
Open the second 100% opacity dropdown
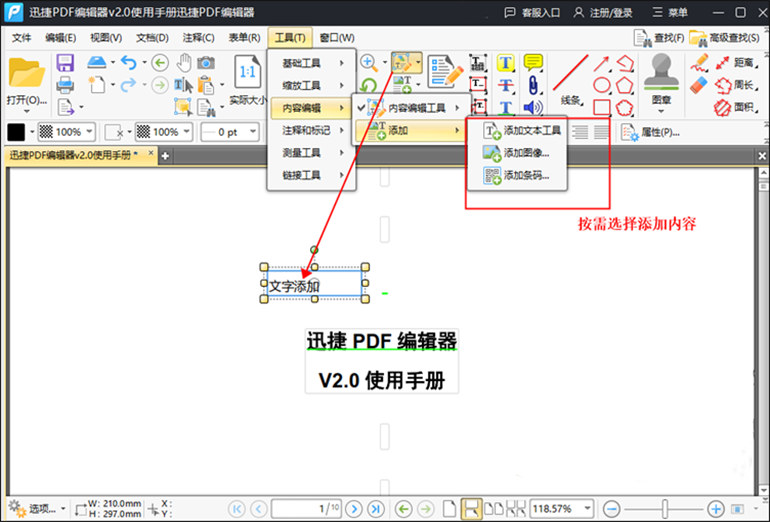coord(187,132)
